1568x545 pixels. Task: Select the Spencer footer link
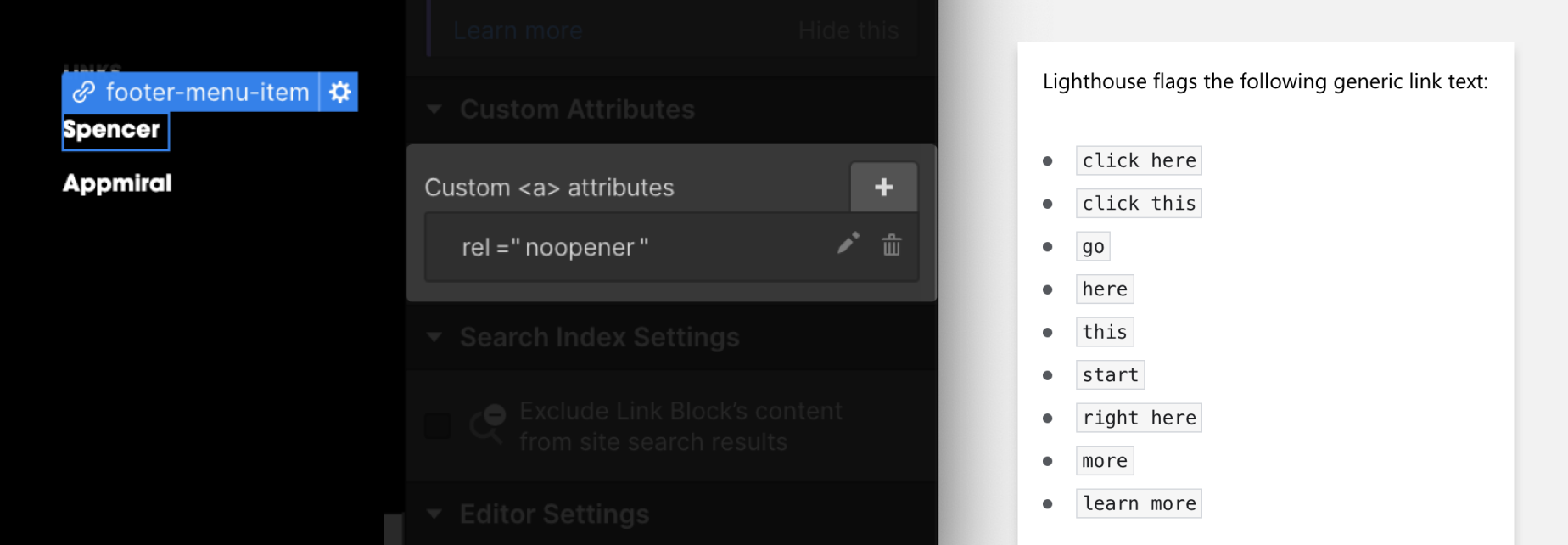[x=111, y=130]
